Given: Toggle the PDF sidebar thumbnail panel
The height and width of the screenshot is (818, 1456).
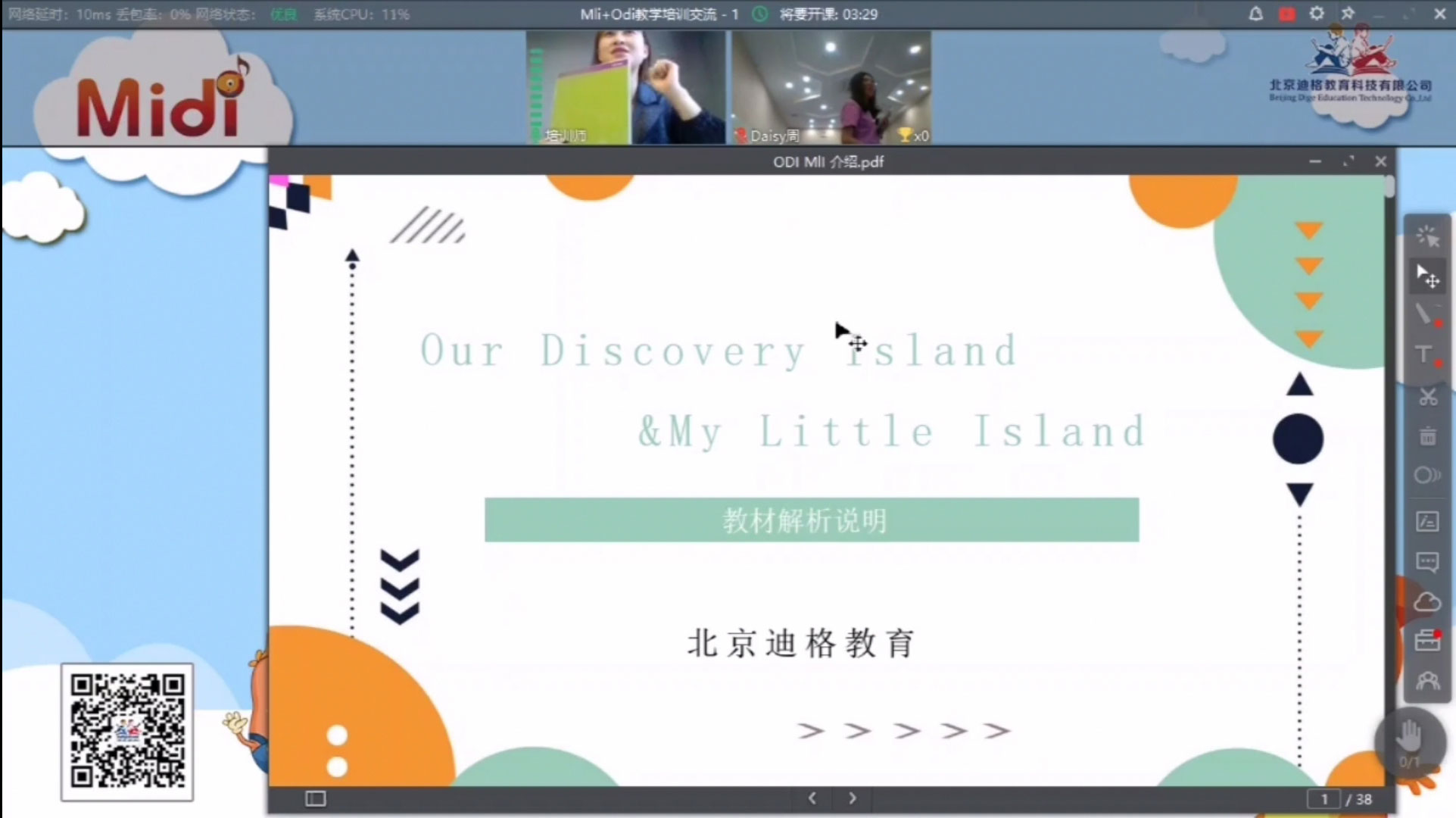Looking at the screenshot, I should tap(316, 798).
